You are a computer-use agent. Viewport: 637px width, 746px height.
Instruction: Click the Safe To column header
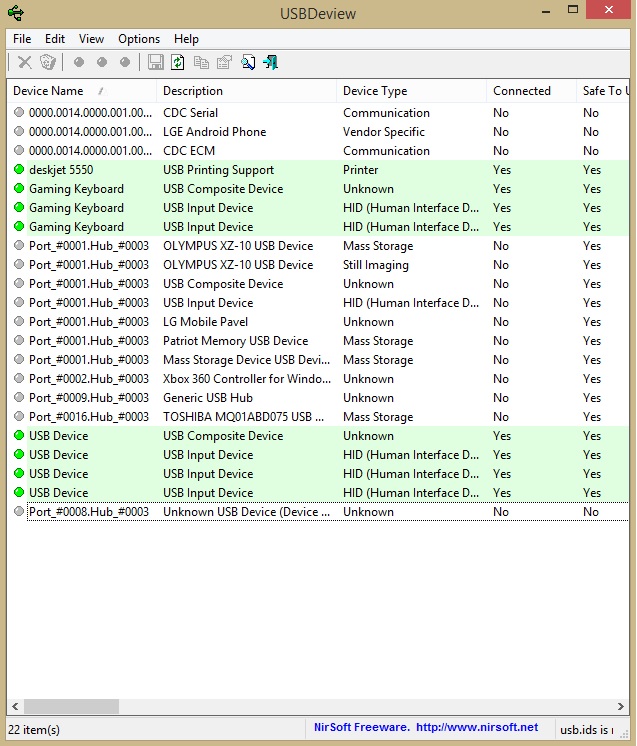(x=605, y=91)
